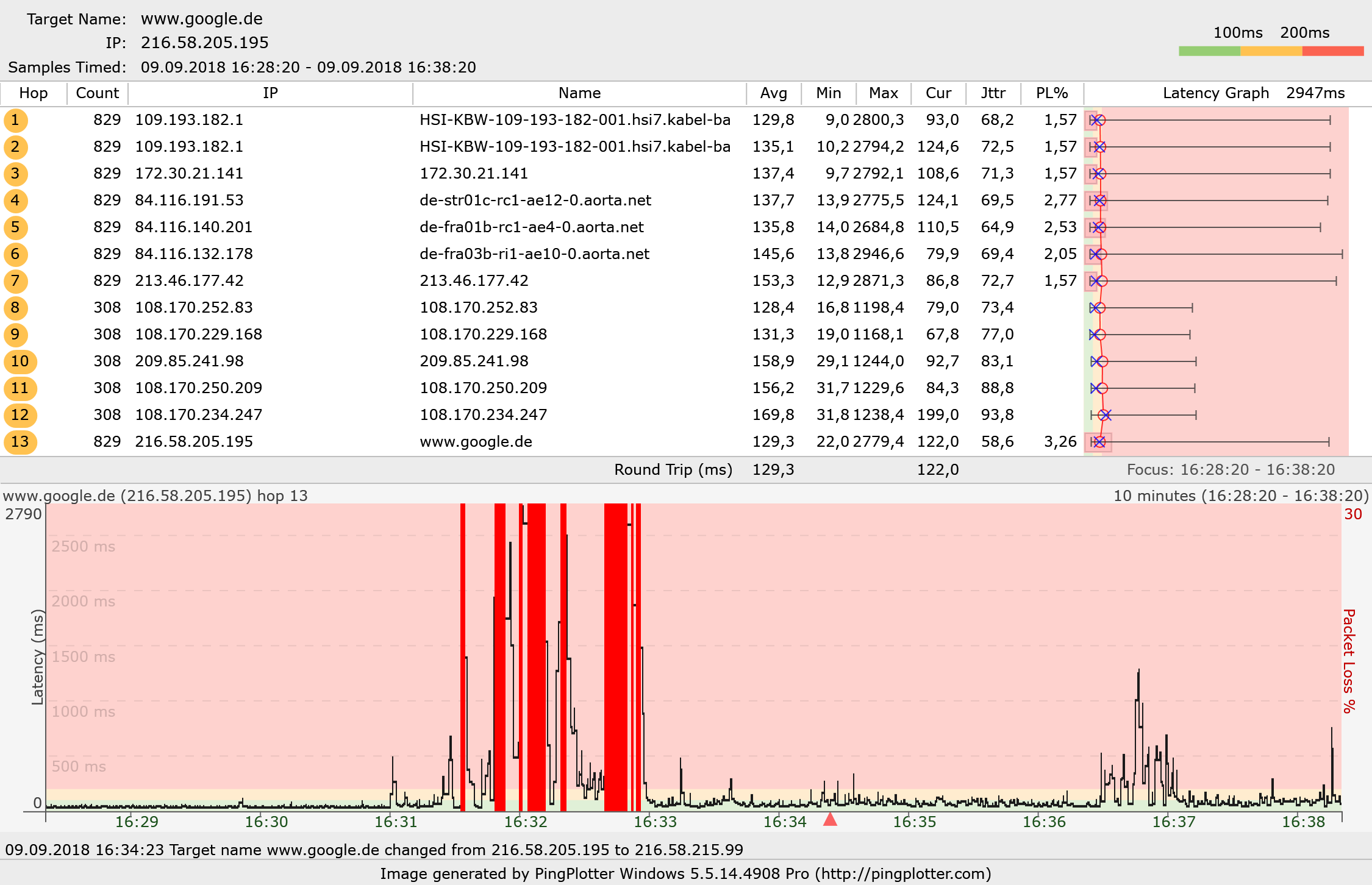Click the red circle marker on hop 6 latency graph
The image size is (1372, 885).
(1101, 254)
